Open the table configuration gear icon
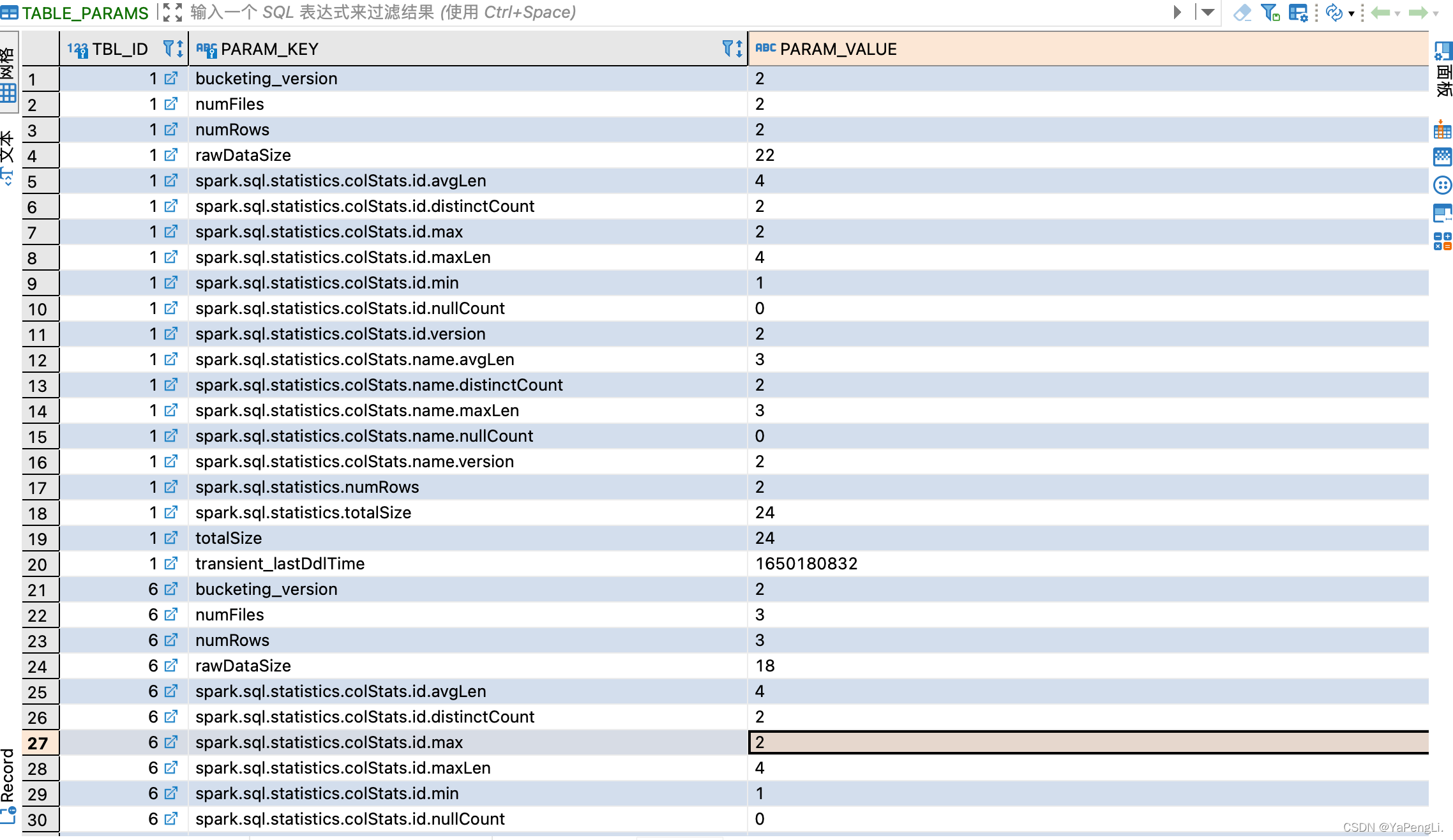1453x840 pixels. (1298, 12)
